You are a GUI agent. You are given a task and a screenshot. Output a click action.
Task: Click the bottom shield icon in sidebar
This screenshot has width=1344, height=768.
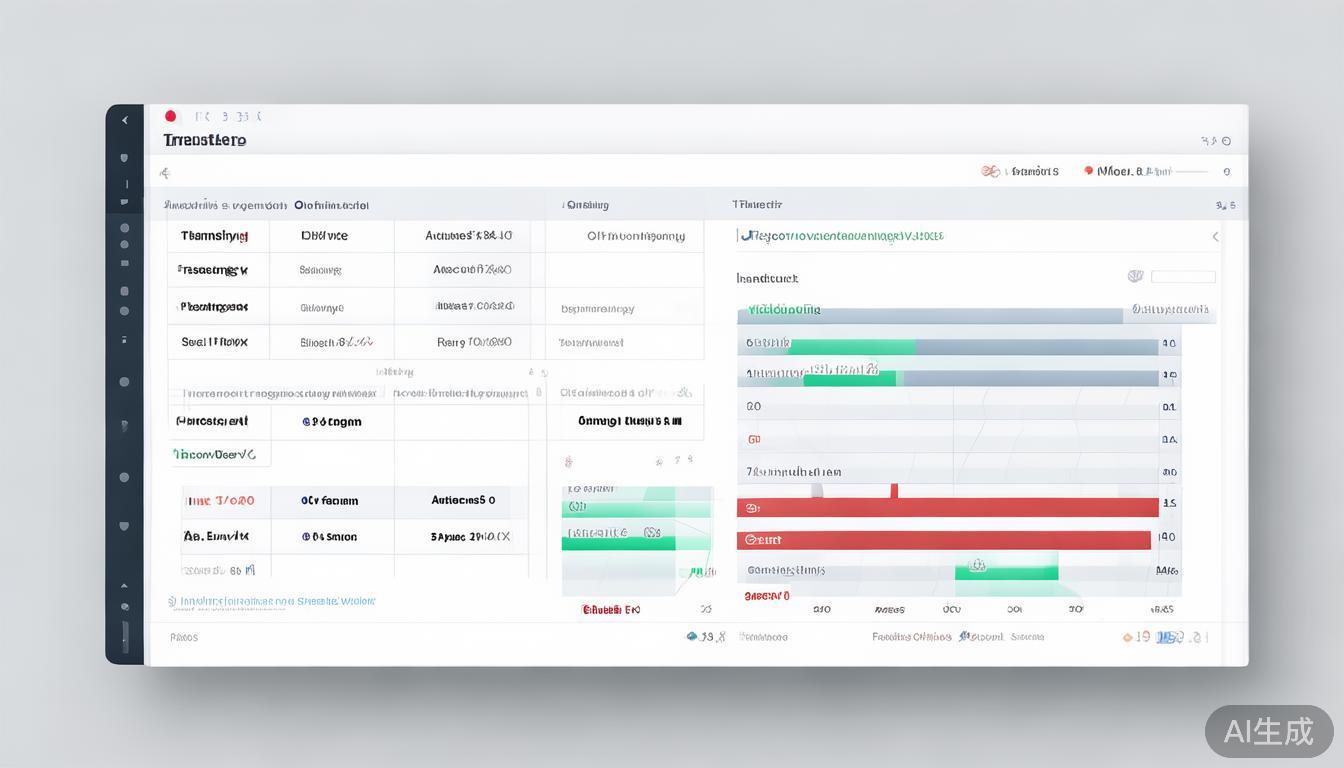(x=124, y=526)
